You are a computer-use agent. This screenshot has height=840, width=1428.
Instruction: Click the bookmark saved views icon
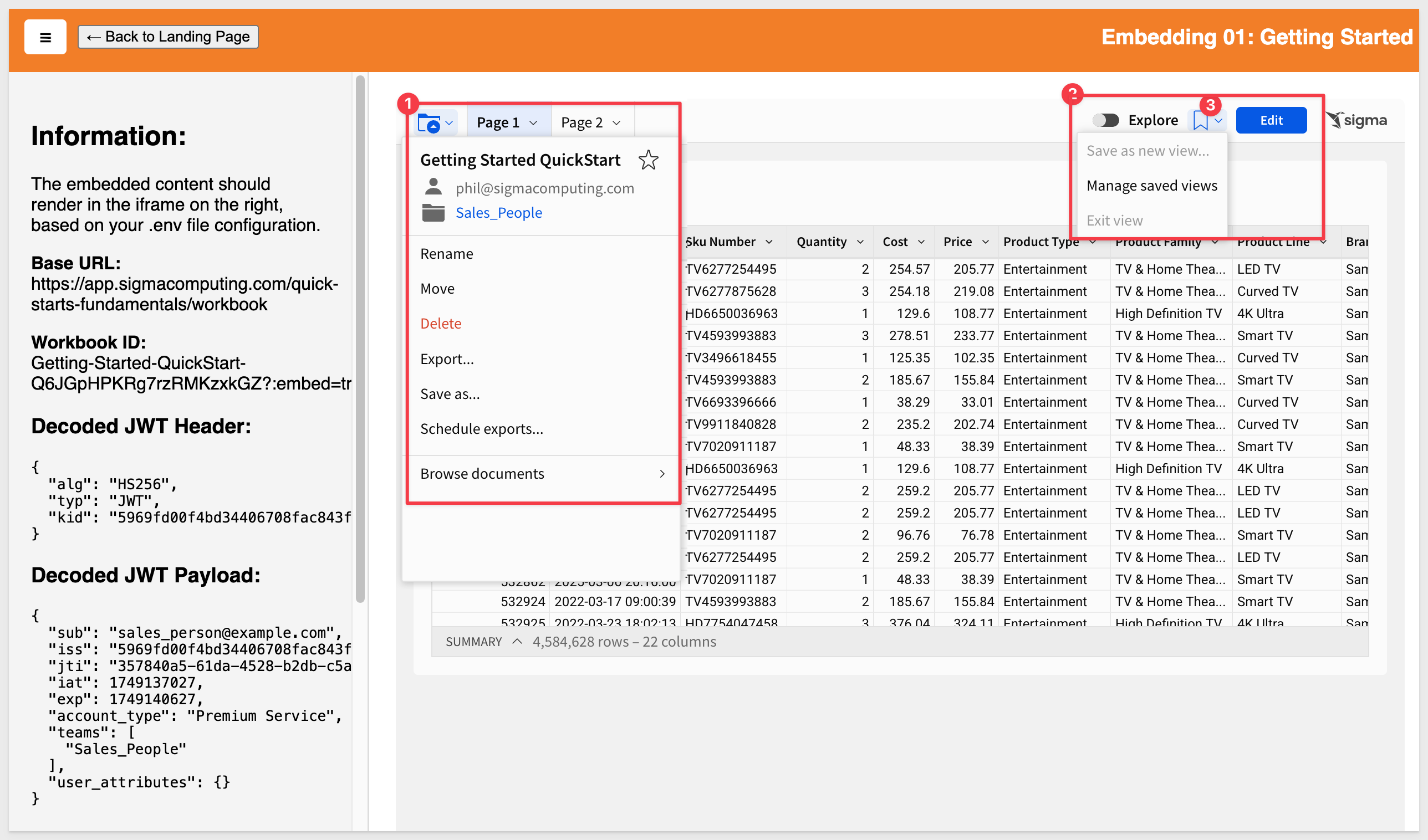click(x=1200, y=121)
